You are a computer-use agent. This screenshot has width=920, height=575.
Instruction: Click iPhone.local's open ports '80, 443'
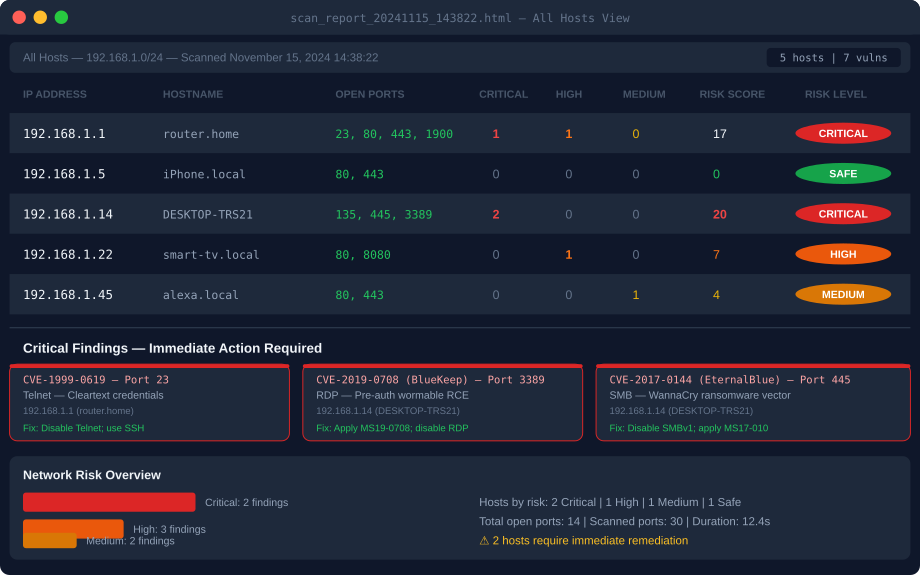(x=360, y=174)
